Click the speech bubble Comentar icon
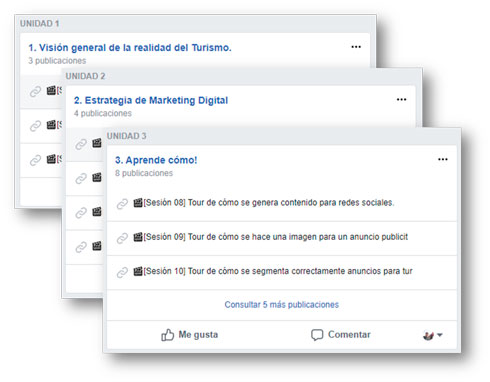The height and width of the screenshot is (382, 490). tap(317, 335)
